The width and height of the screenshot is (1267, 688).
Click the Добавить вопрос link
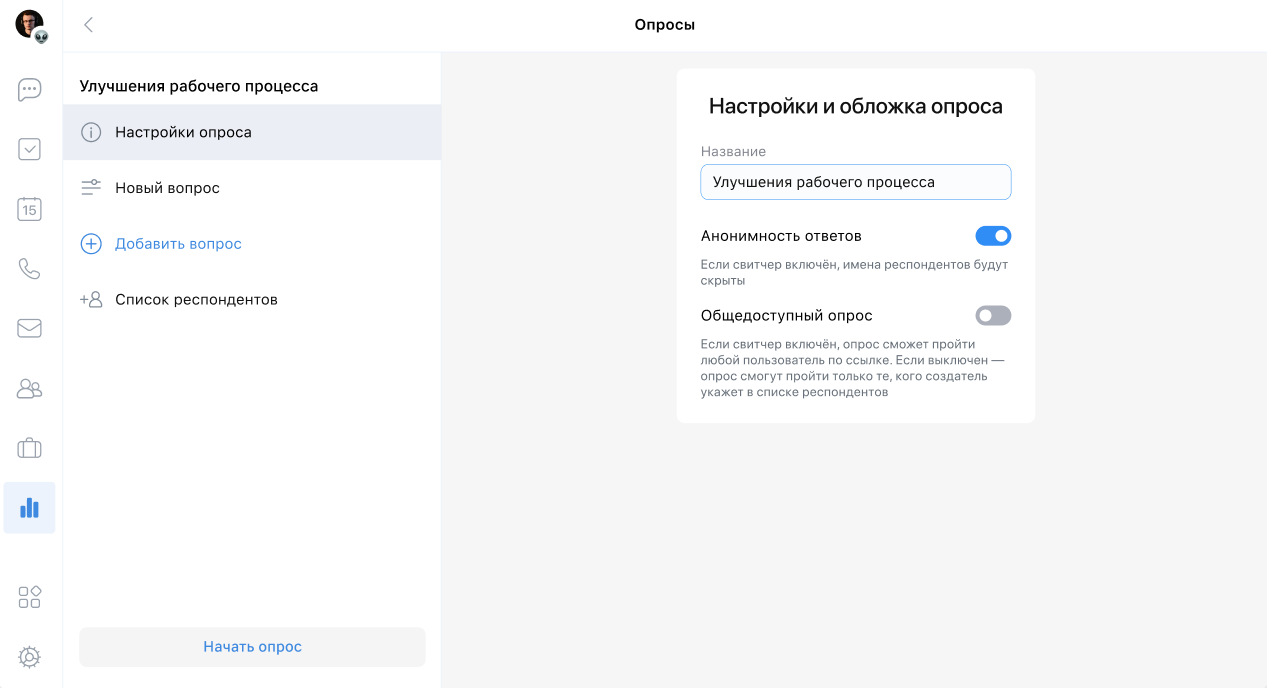pos(178,244)
